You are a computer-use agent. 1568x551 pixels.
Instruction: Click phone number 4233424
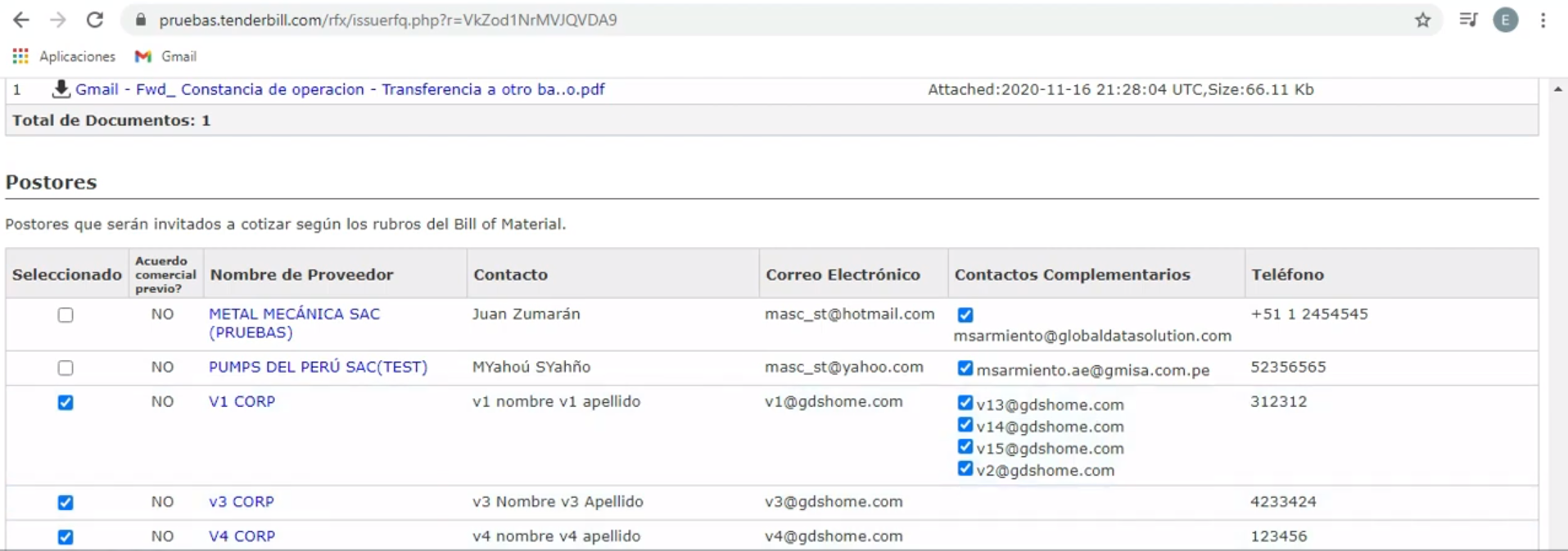(1283, 501)
